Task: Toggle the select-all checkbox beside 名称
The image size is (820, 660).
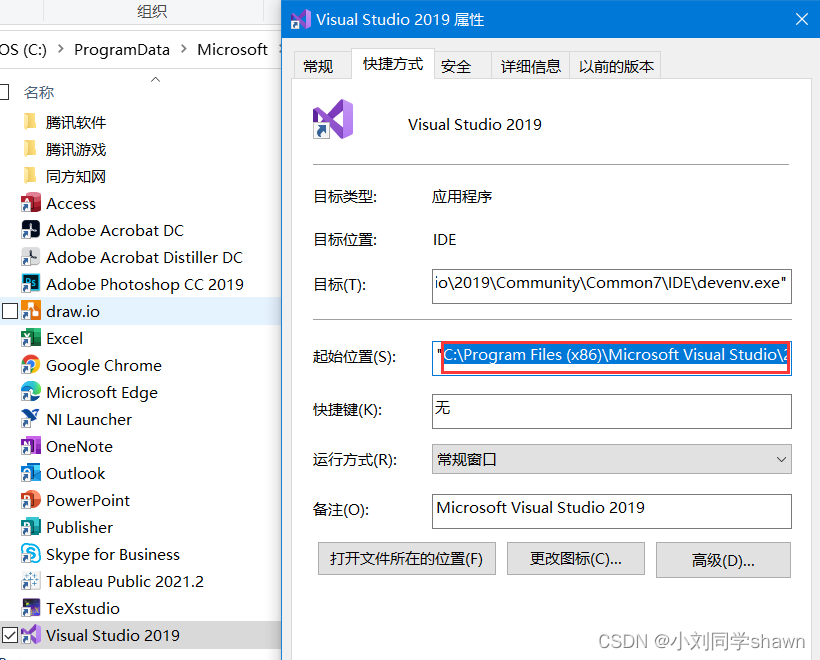Action: pos(4,92)
